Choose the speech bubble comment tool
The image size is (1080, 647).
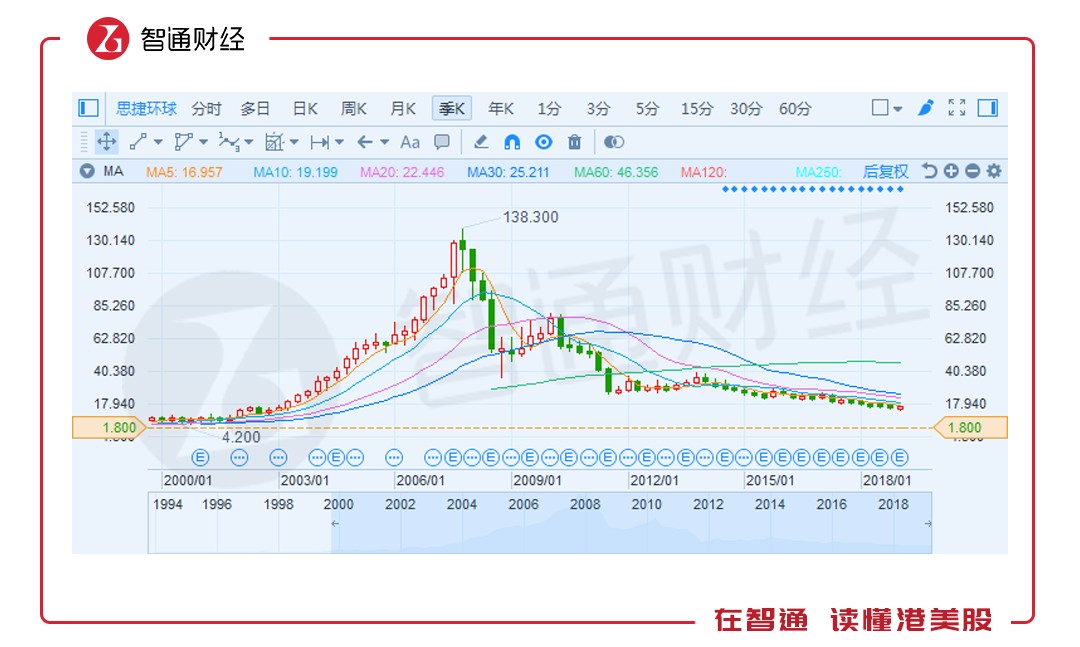point(442,142)
